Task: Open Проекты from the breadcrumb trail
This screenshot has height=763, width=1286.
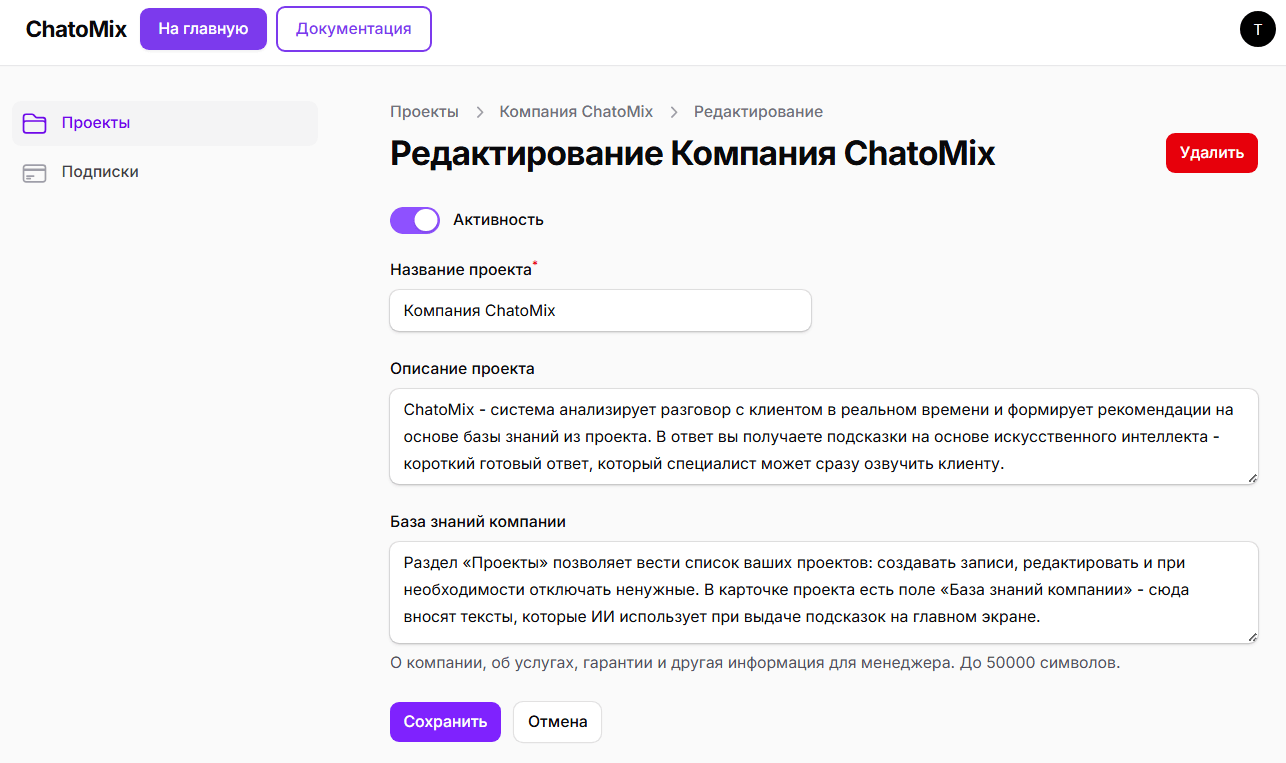Action: (x=424, y=111)
